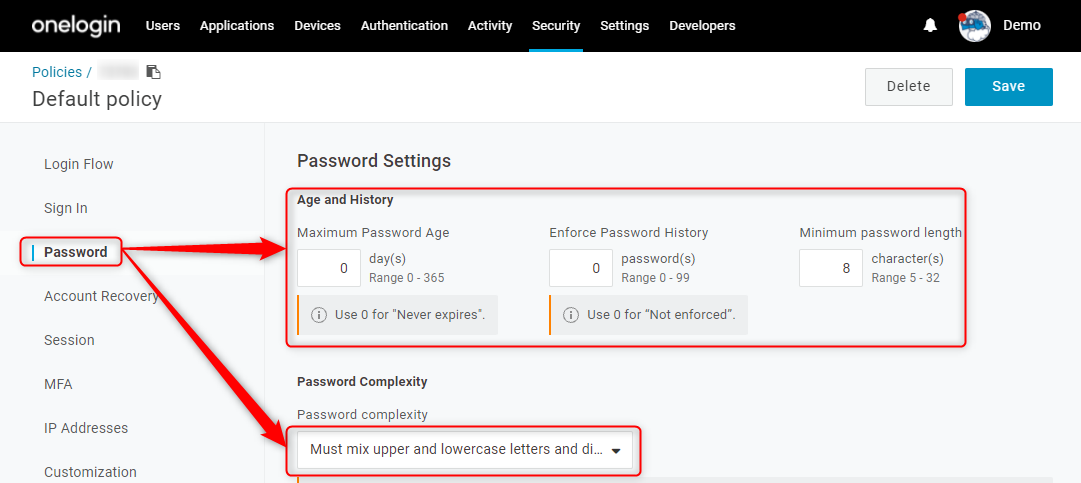
Task: Select the Login Flow section
Action: tap(79, 164)
